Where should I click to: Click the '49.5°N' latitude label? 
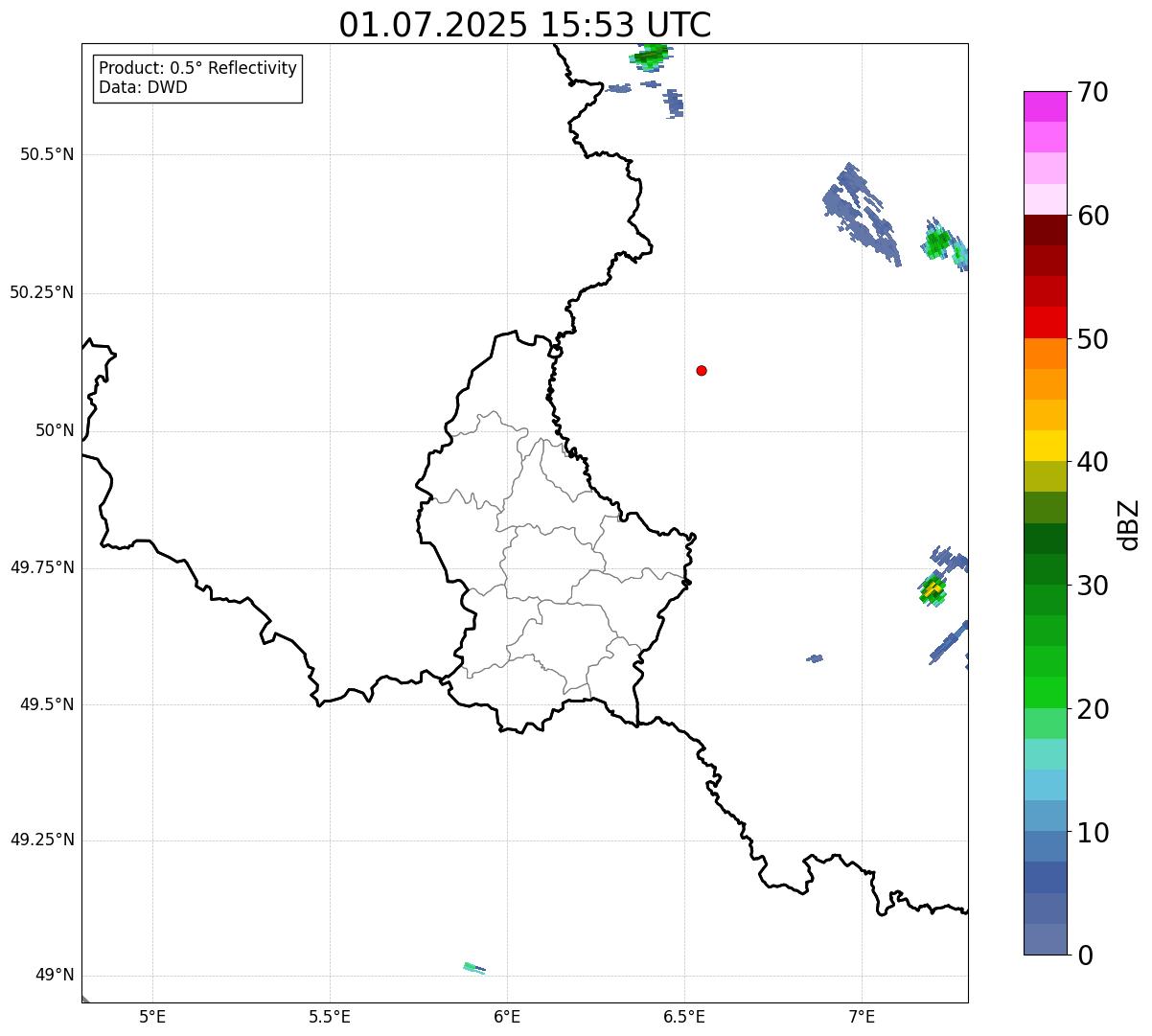coord(47,704)
